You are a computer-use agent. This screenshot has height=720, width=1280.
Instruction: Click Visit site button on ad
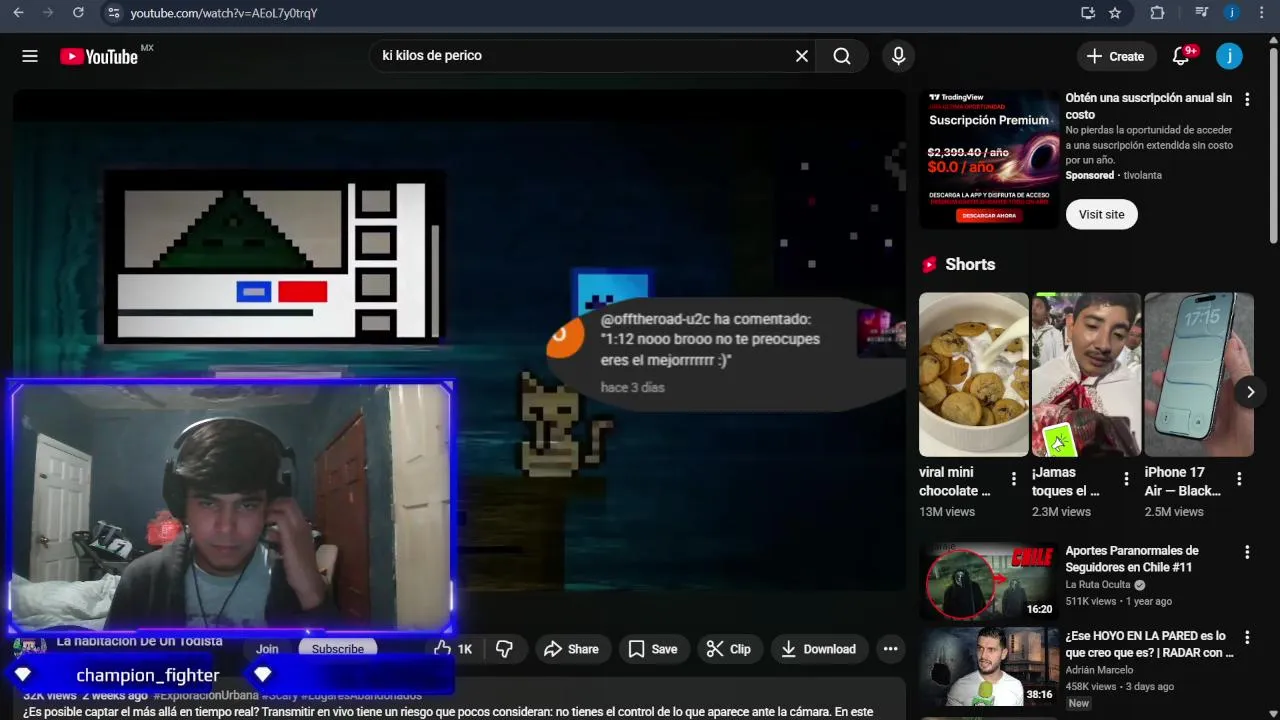pos(1101,214)
